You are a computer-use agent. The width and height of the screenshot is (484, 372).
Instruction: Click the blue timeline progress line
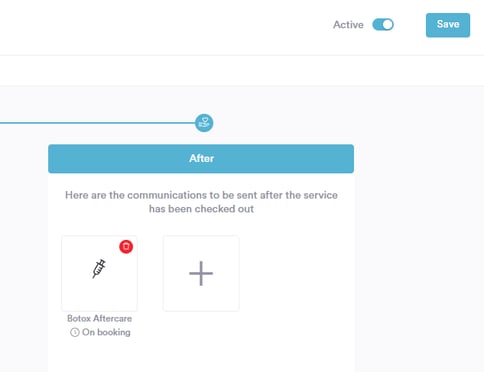click(97, 123)
